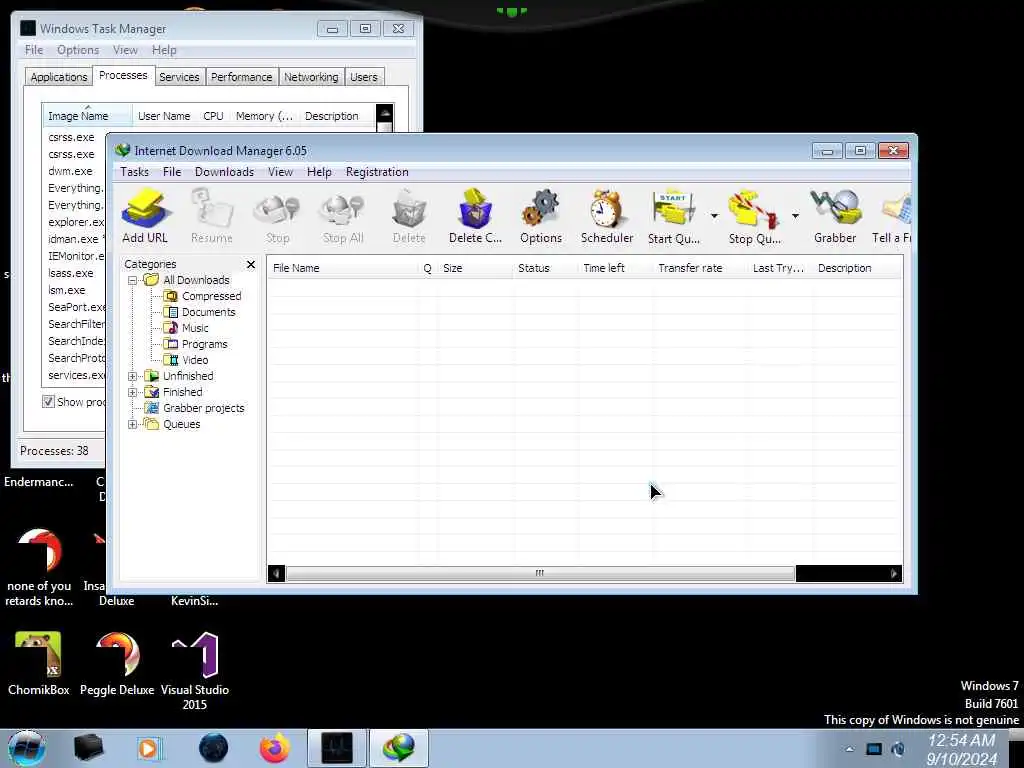Collapse the All Downloads tree node

click(x=133, y=280)
